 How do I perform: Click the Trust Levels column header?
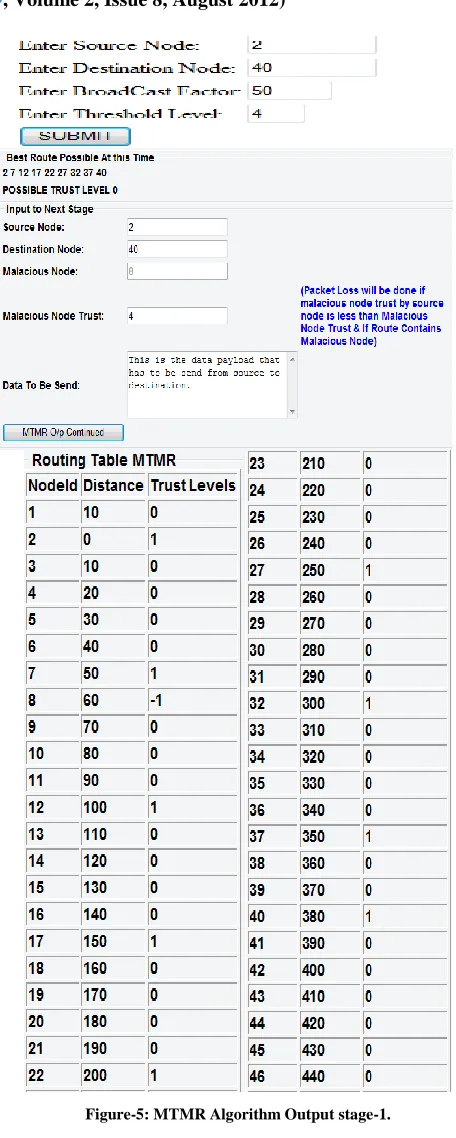click(192, 486)
